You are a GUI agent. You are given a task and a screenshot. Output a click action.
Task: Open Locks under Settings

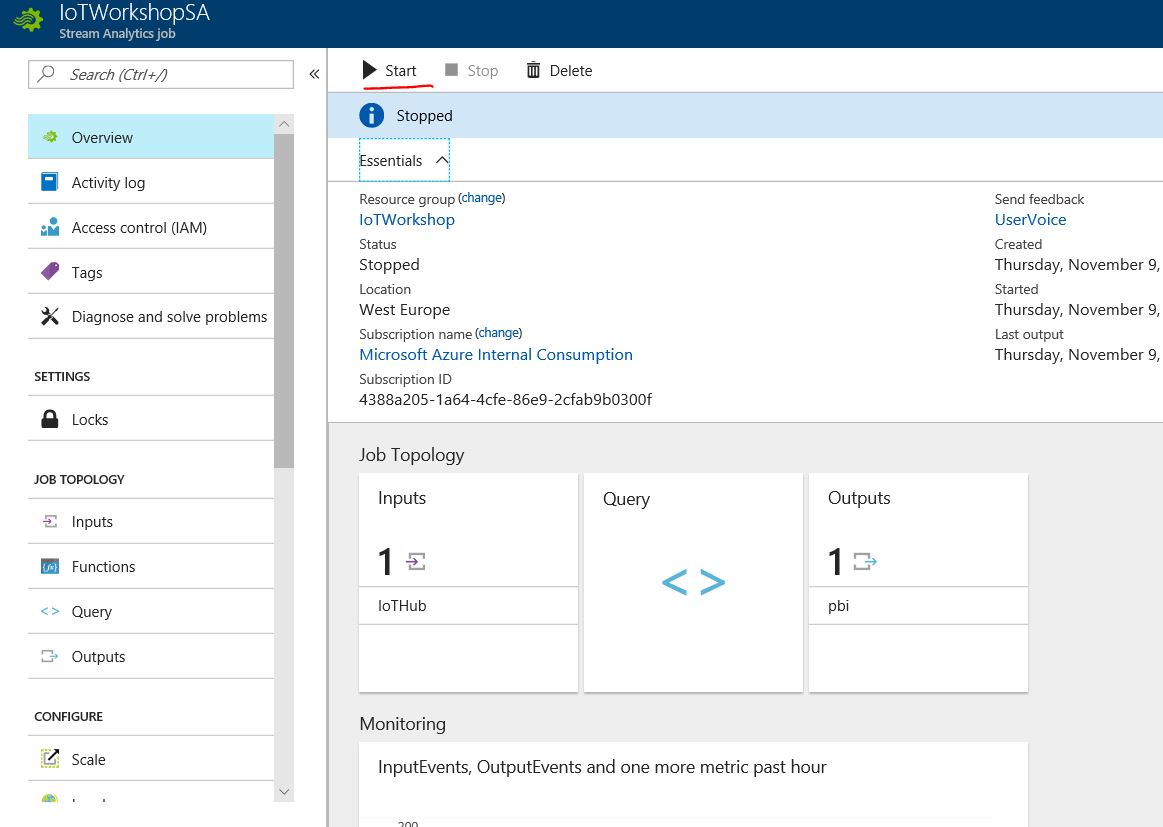coord(151,419)
